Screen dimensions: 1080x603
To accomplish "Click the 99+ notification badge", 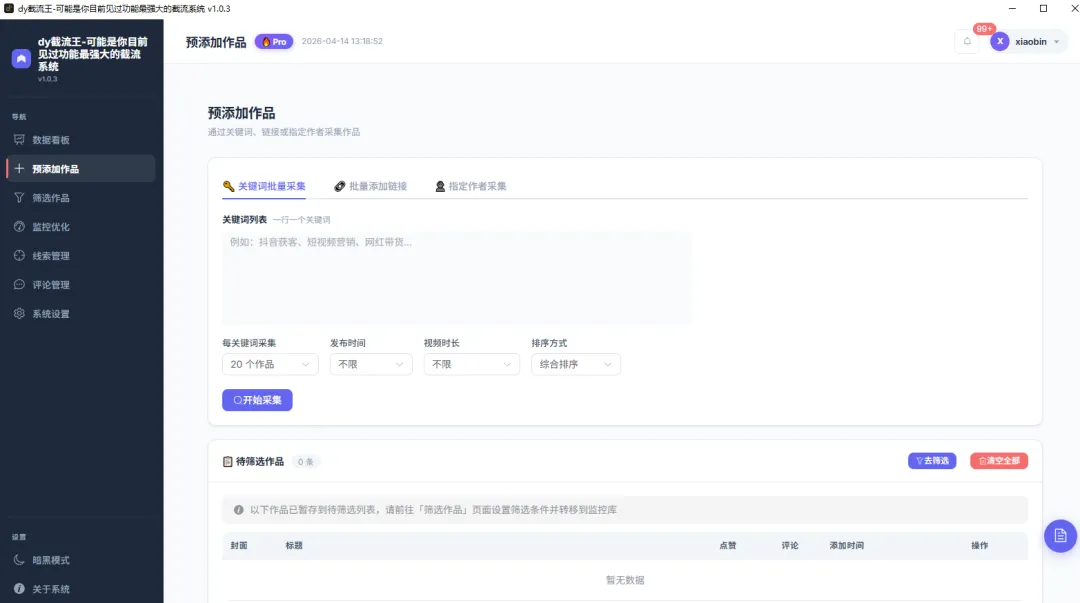I will [x=984, y=29].
